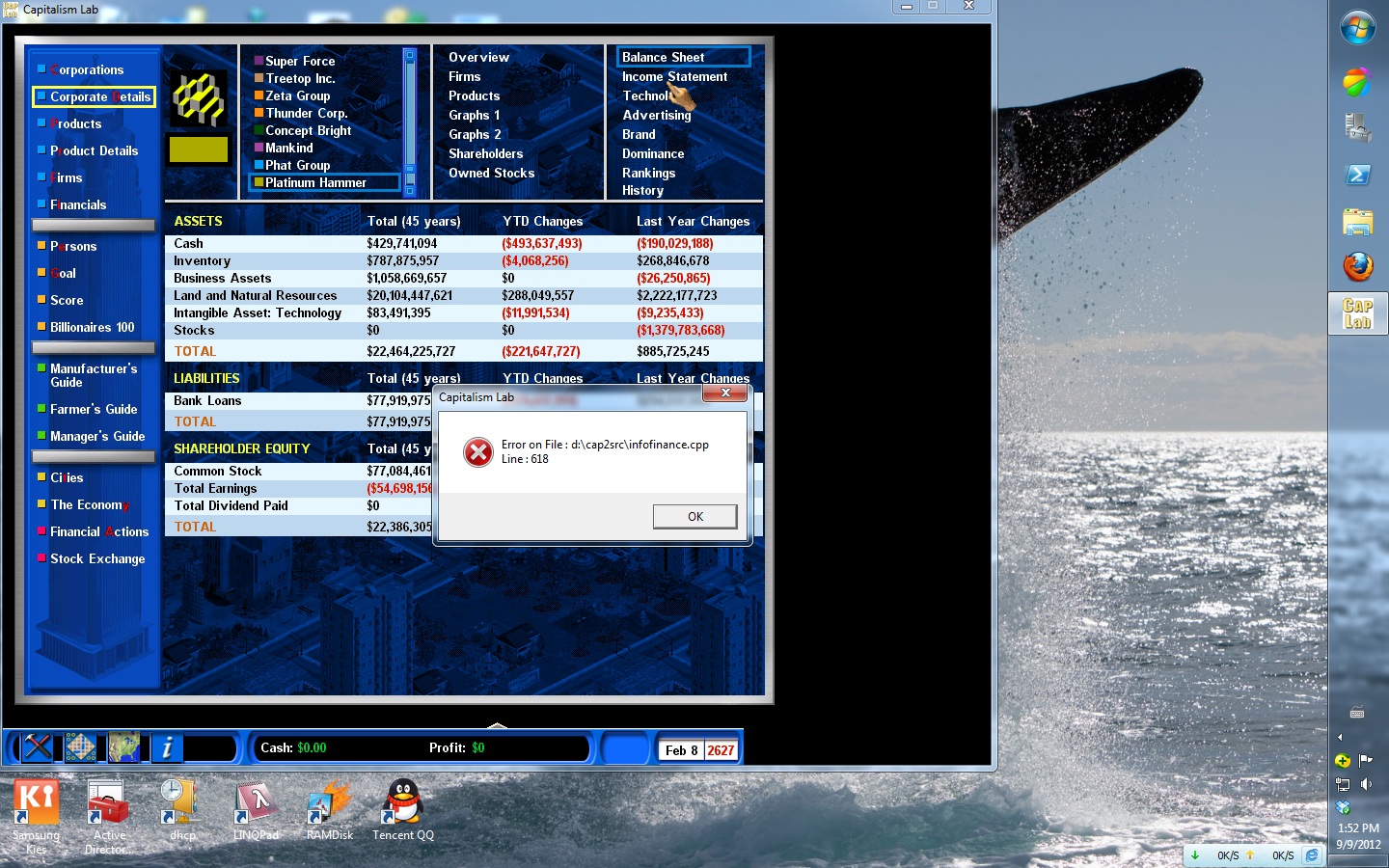Open Server Manager taskbar icon

[x=1357, y=128]
